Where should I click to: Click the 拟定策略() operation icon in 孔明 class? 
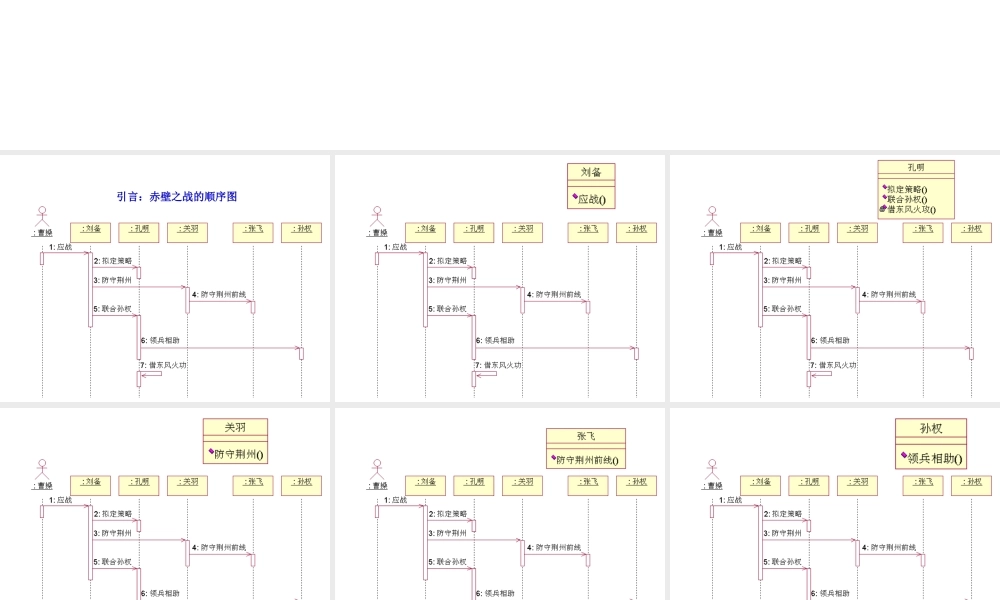pyautogui.click(x=884, y=188)
